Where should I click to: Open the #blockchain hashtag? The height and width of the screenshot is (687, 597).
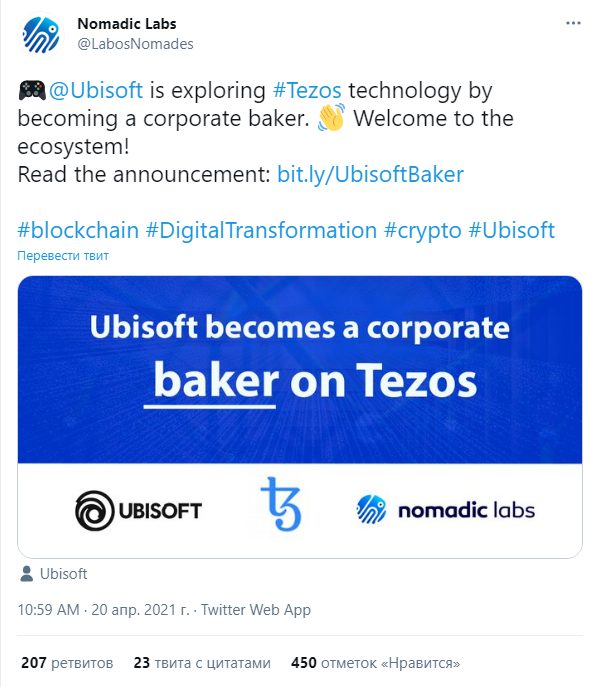78,230
